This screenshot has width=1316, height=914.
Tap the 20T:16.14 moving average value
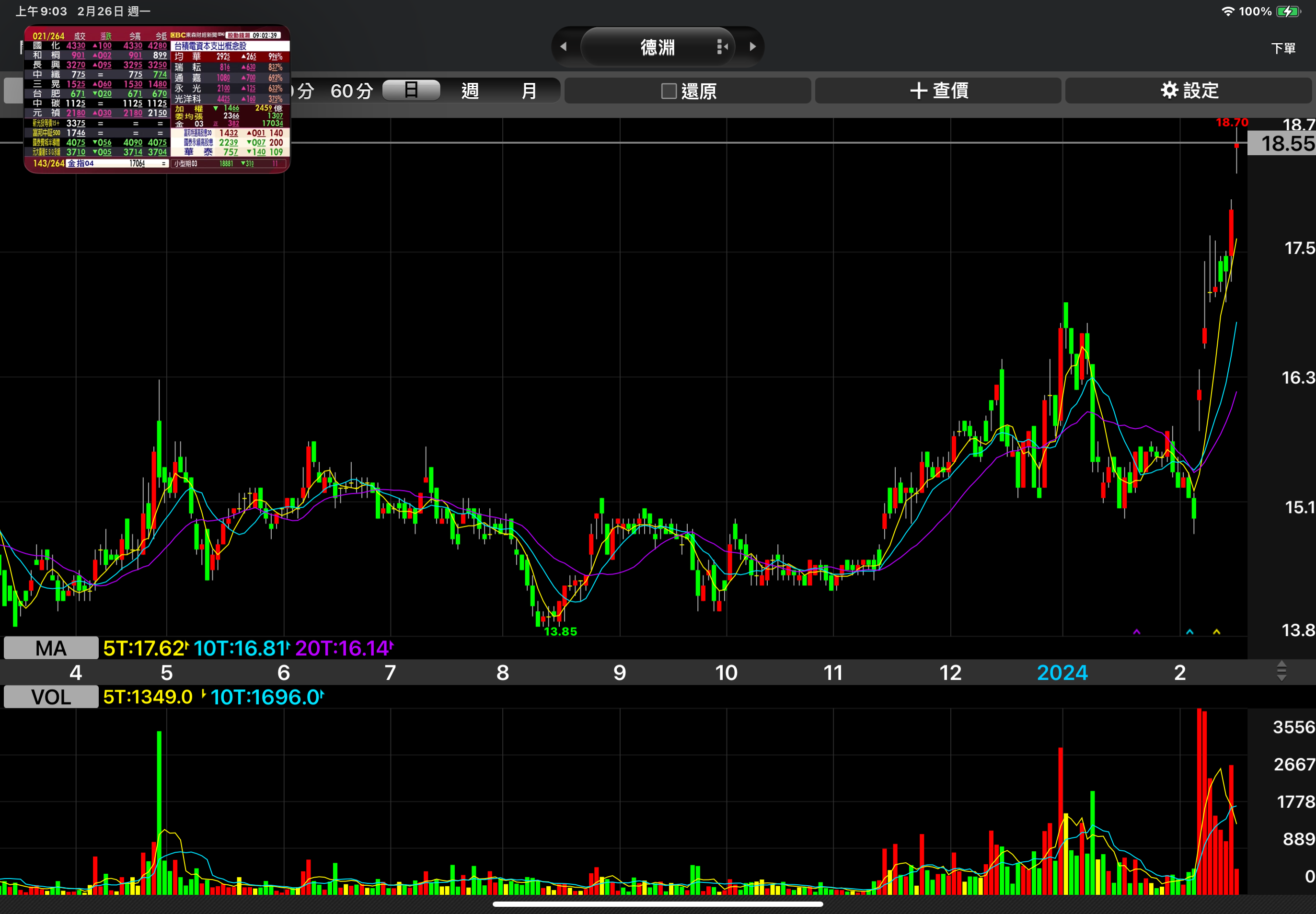pos(343,648)
